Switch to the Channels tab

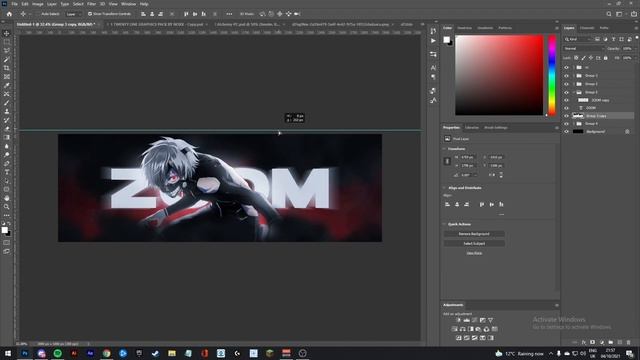(587, 28)
